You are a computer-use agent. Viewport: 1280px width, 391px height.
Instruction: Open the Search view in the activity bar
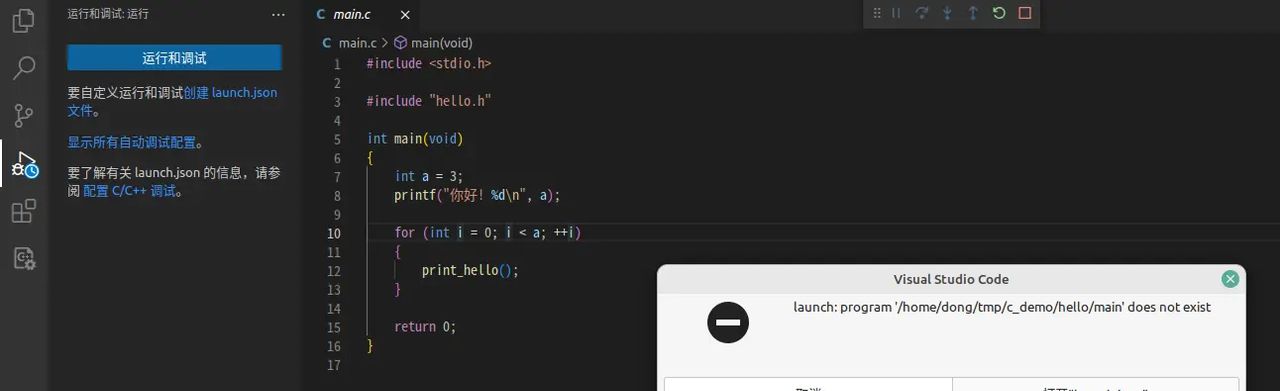pyautogui.click(x=23, y=68)
